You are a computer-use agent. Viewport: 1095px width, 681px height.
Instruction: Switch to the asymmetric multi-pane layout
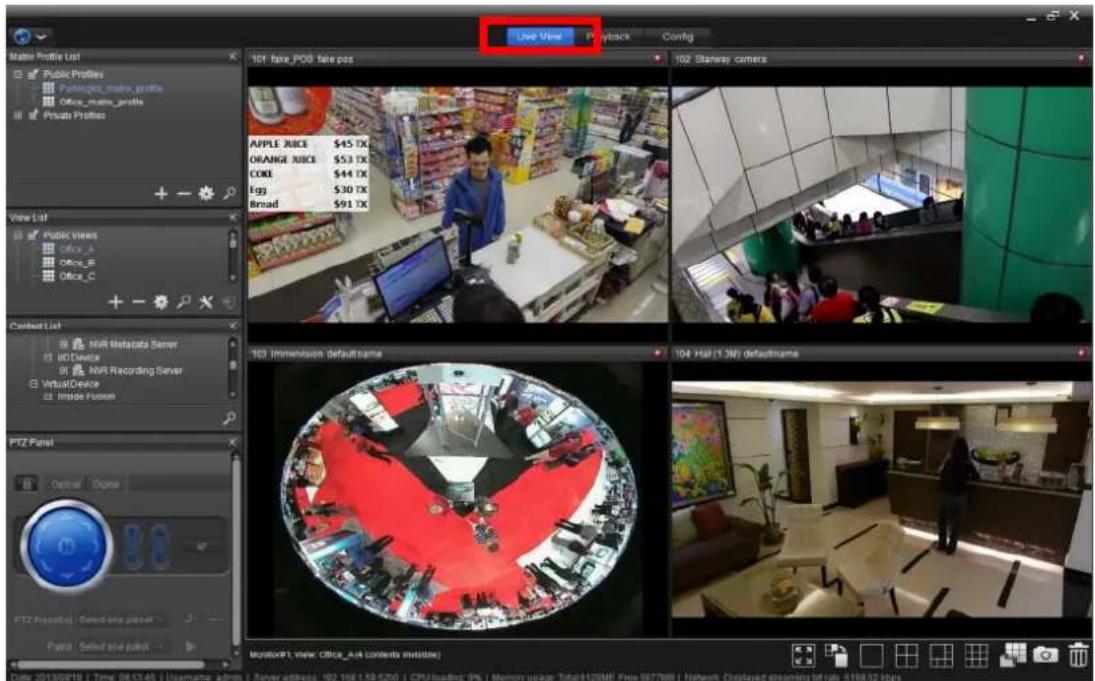941,655
